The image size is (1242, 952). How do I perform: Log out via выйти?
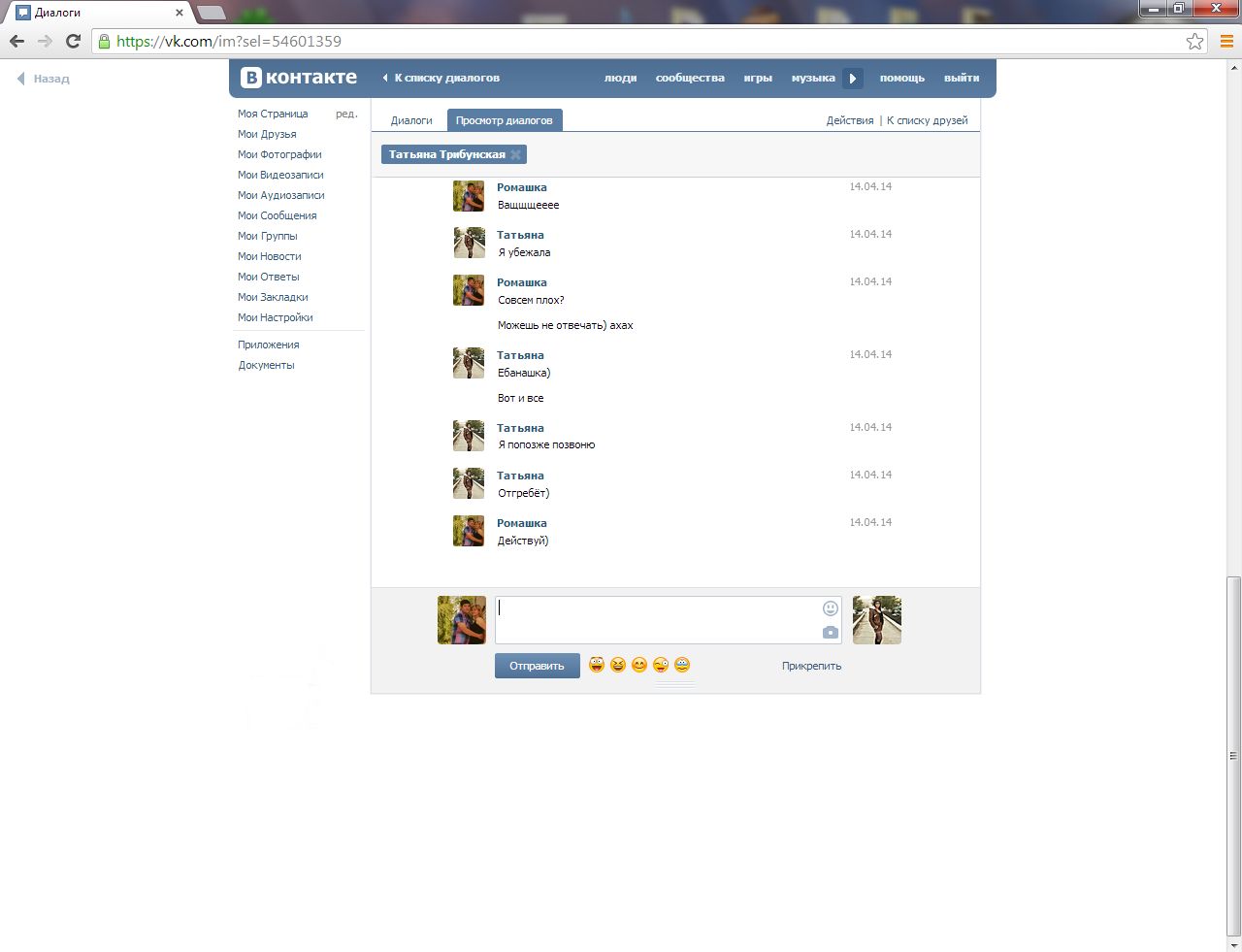(x=962, y=79)
